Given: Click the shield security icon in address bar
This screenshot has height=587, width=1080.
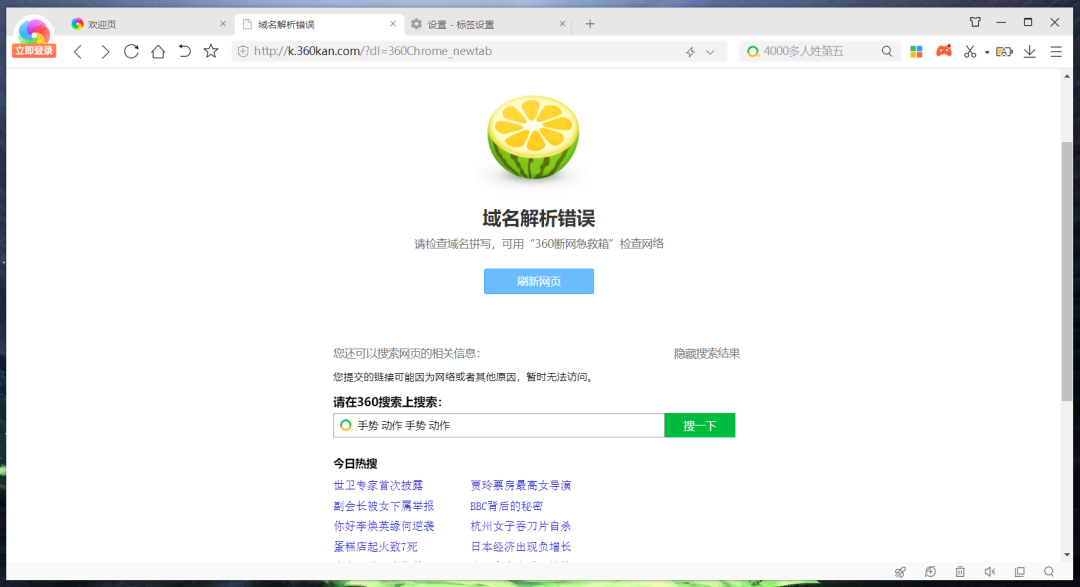Looking at the screenshot, I should coord(242,51).
